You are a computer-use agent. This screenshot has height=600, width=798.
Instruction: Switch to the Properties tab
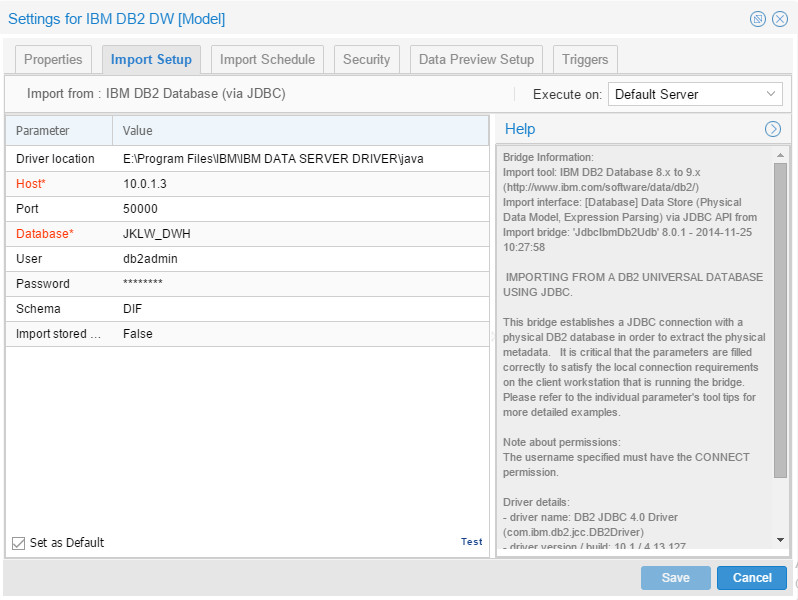click(x=53, y=60)
